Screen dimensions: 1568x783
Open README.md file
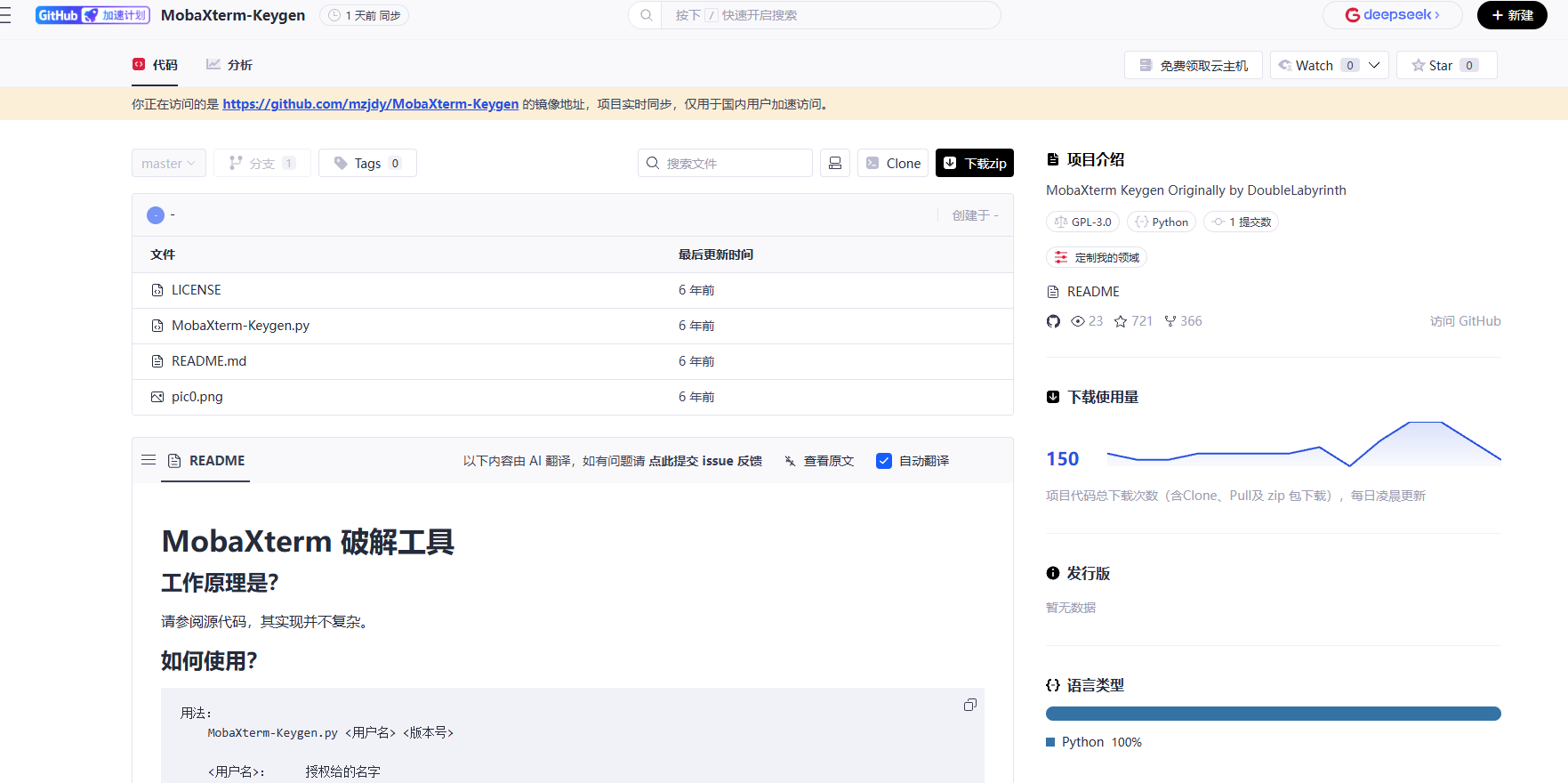click(209, 361)
